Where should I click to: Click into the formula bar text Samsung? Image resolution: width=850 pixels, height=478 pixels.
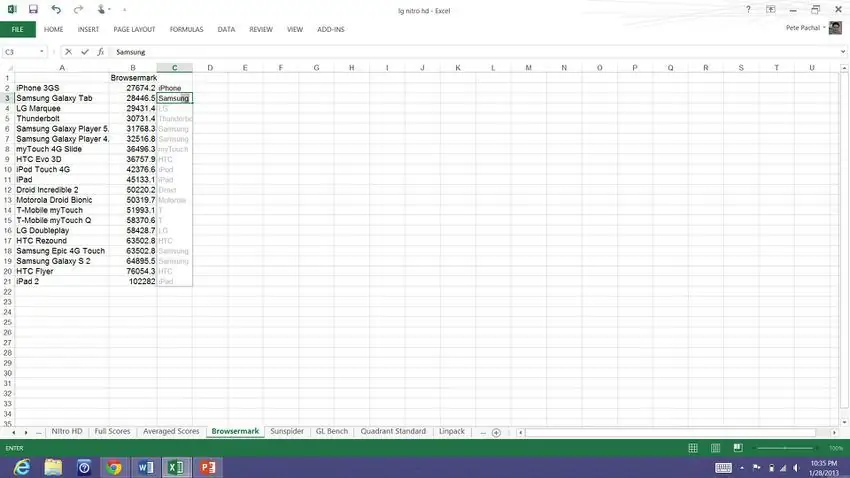point(131,52)
